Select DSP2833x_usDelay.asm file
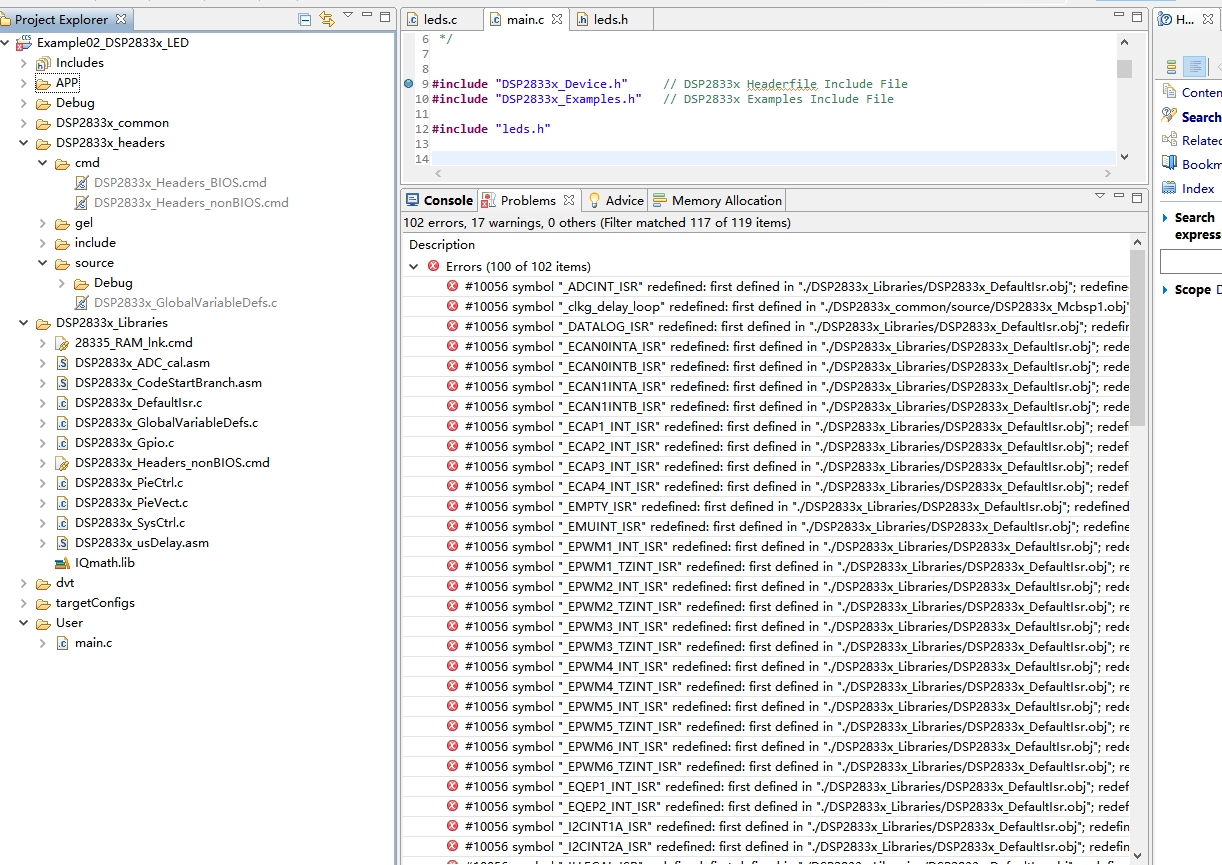Image resolution: width=1222 pixels, height=865 pixels. coord(142,543)
